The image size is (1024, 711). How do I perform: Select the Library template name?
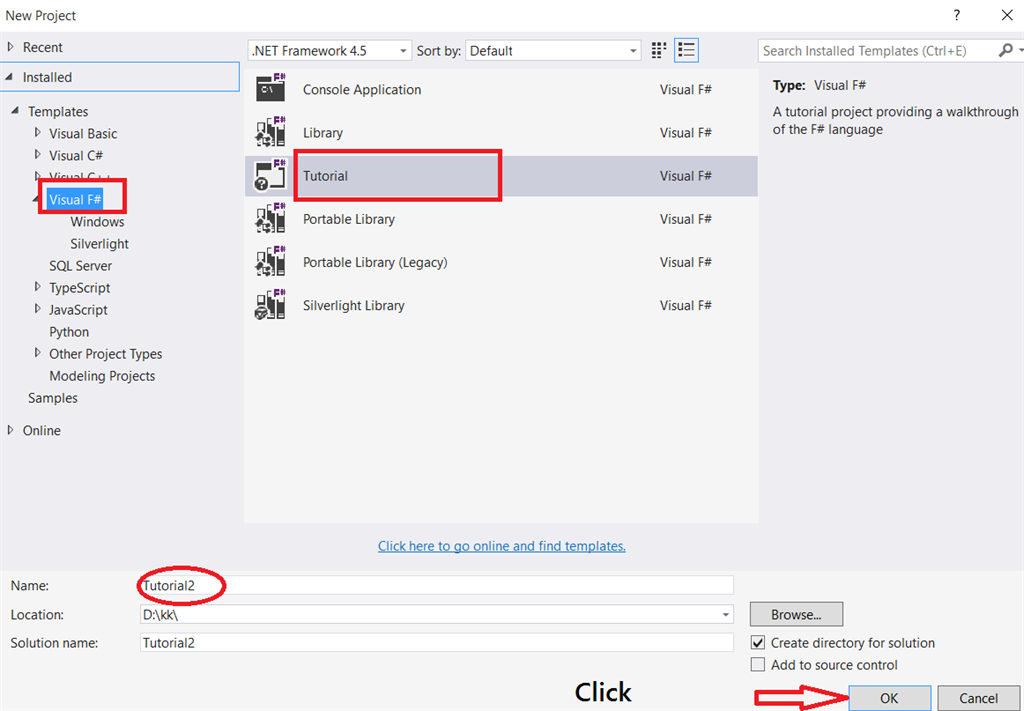[323, 133]
